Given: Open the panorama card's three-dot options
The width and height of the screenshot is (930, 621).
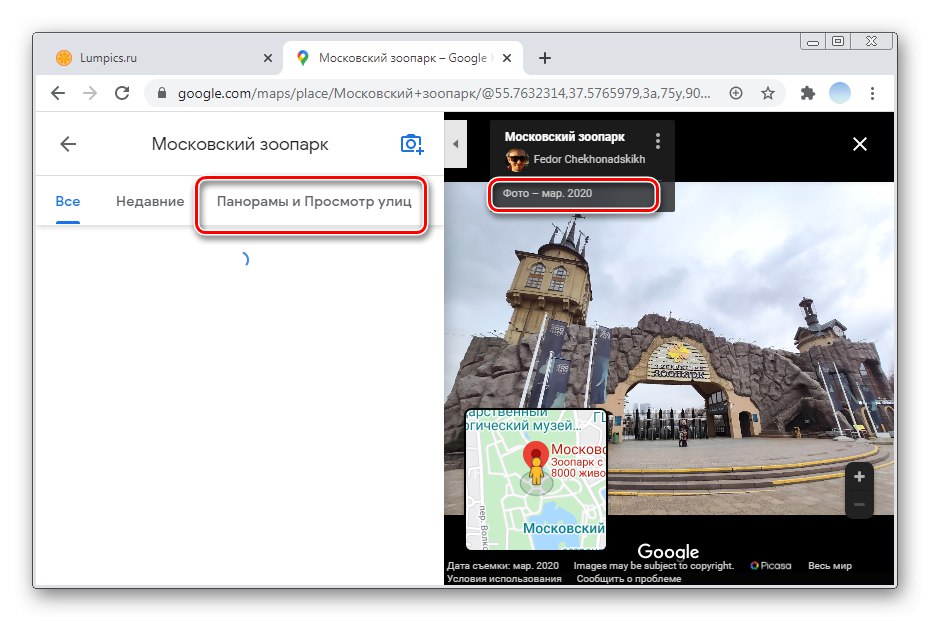Looking at the screenshot, I should pos(657,141).
